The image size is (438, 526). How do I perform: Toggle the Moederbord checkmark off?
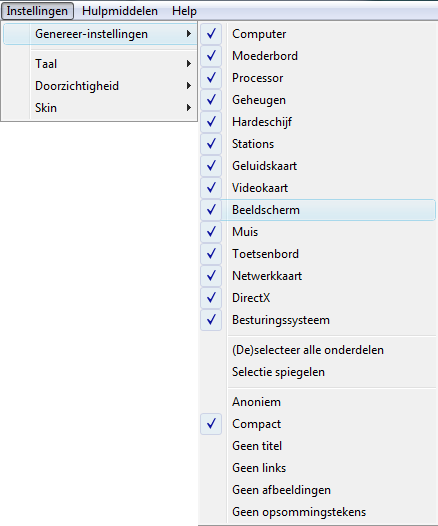(x=211, y=56)
